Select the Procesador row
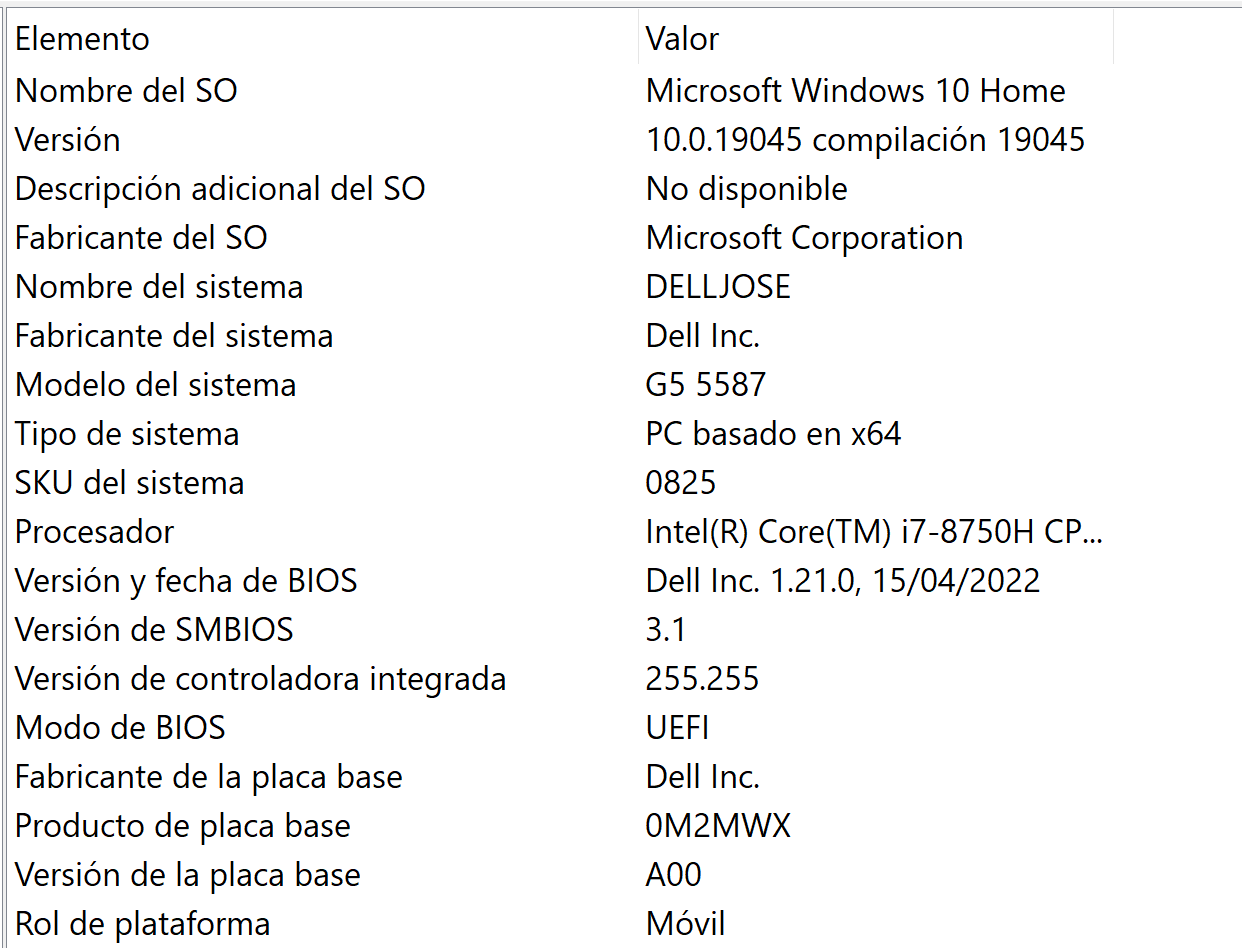This screenshot has height=948, width=1242. pos(93,531)
